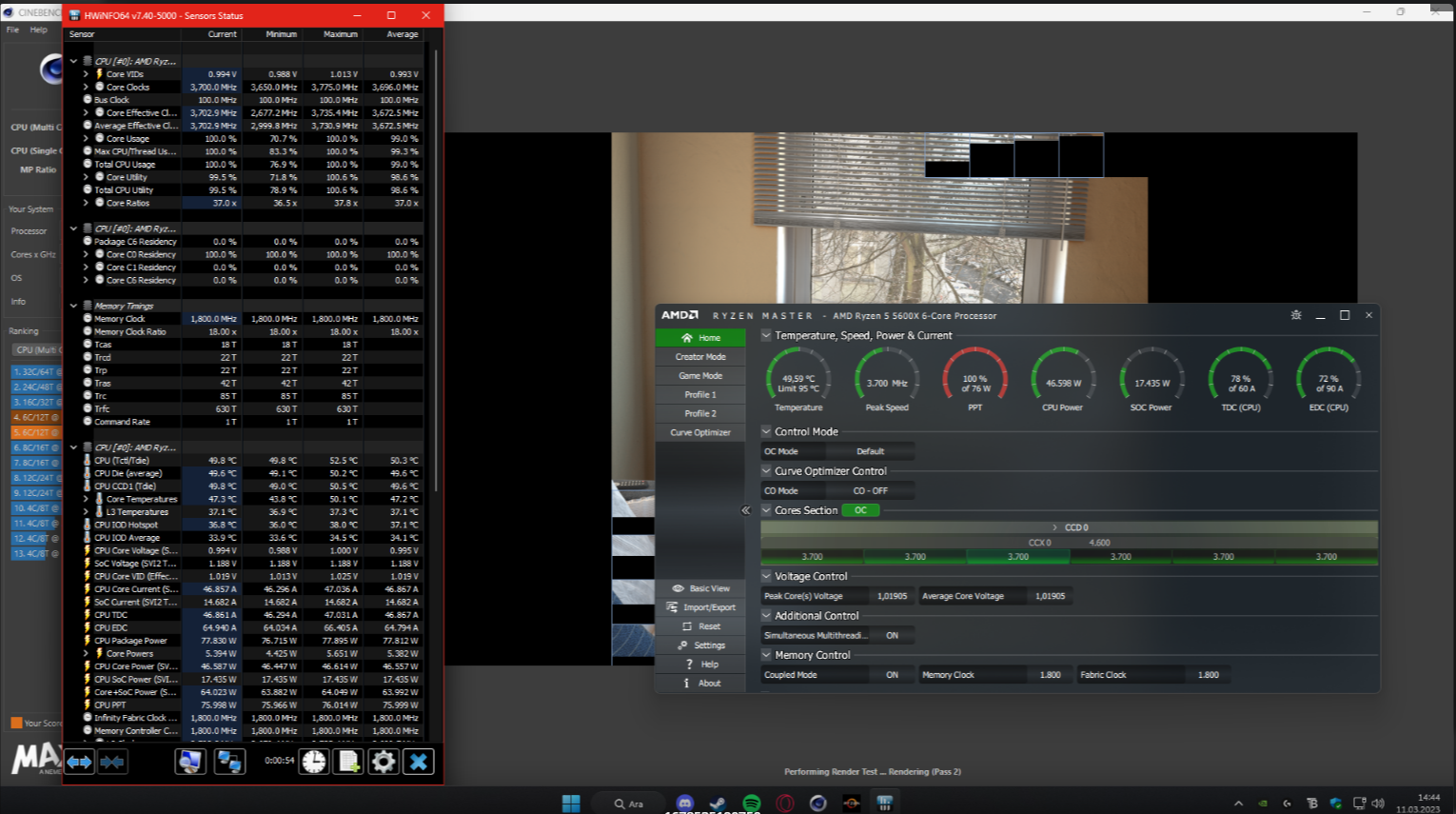Select Creator Mode in Ryzen Master
Screen dimensions: 1456x814
tap(700, 357)
